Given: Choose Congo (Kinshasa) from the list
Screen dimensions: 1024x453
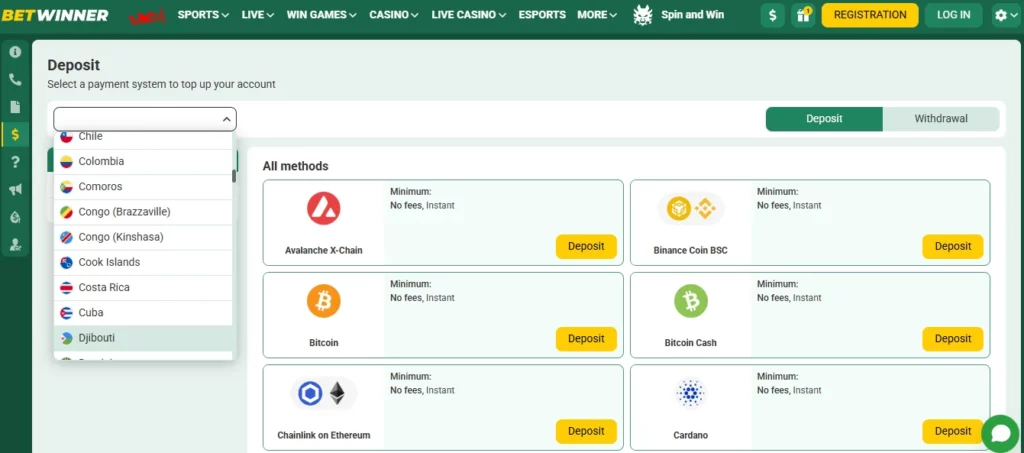Looking at the screenshot, I should click(143, 237).
